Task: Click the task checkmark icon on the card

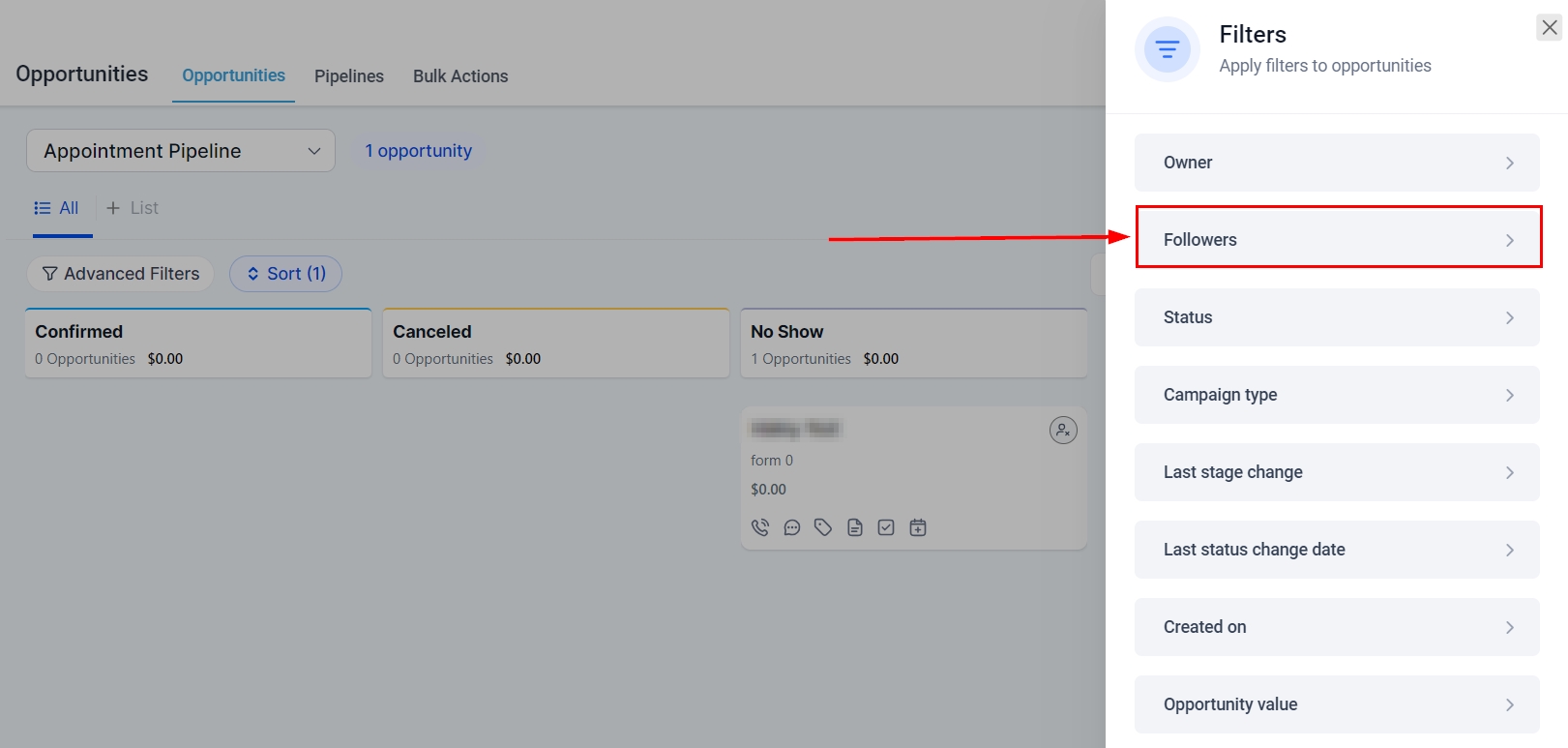Action: point(886,527)
